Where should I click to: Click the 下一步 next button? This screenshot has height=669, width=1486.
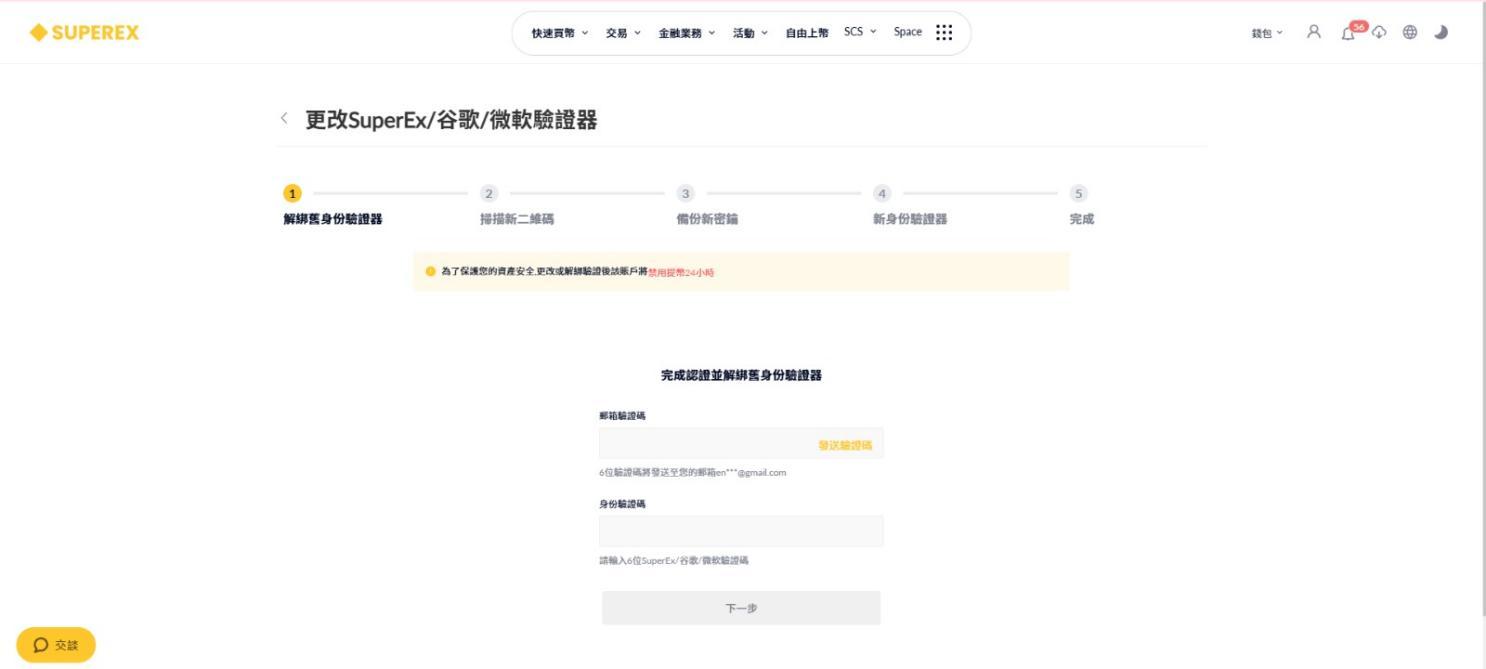coord(741,608)
